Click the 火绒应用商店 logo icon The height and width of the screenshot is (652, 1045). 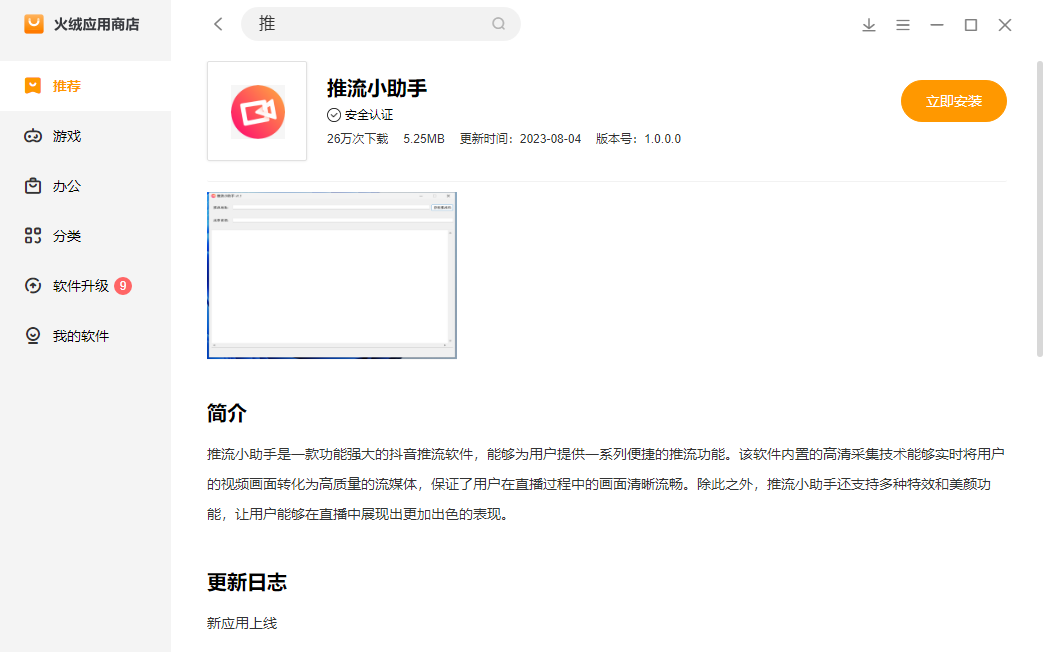tap(34, 24)
